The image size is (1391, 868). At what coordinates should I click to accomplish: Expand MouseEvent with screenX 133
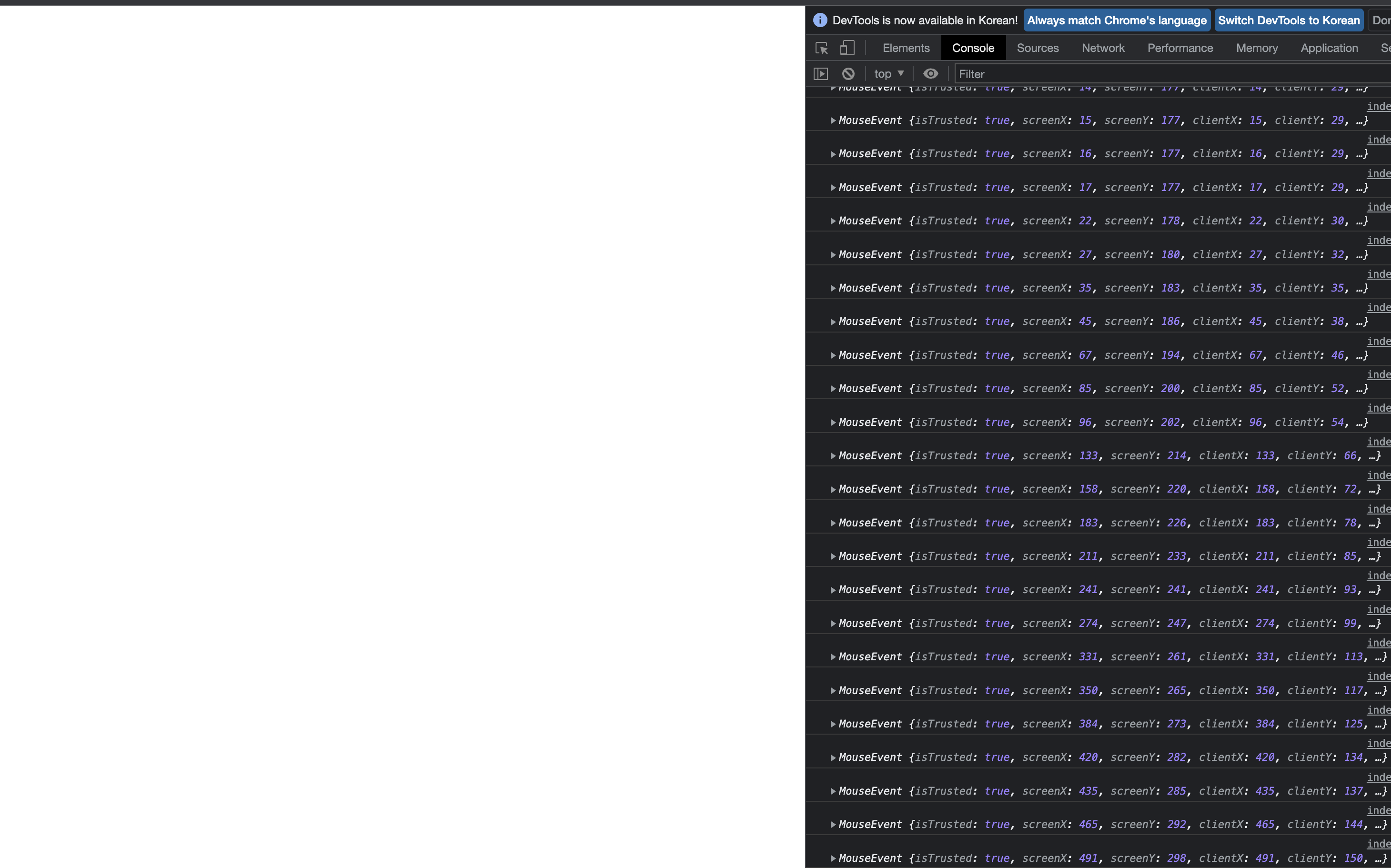(833, 456)
